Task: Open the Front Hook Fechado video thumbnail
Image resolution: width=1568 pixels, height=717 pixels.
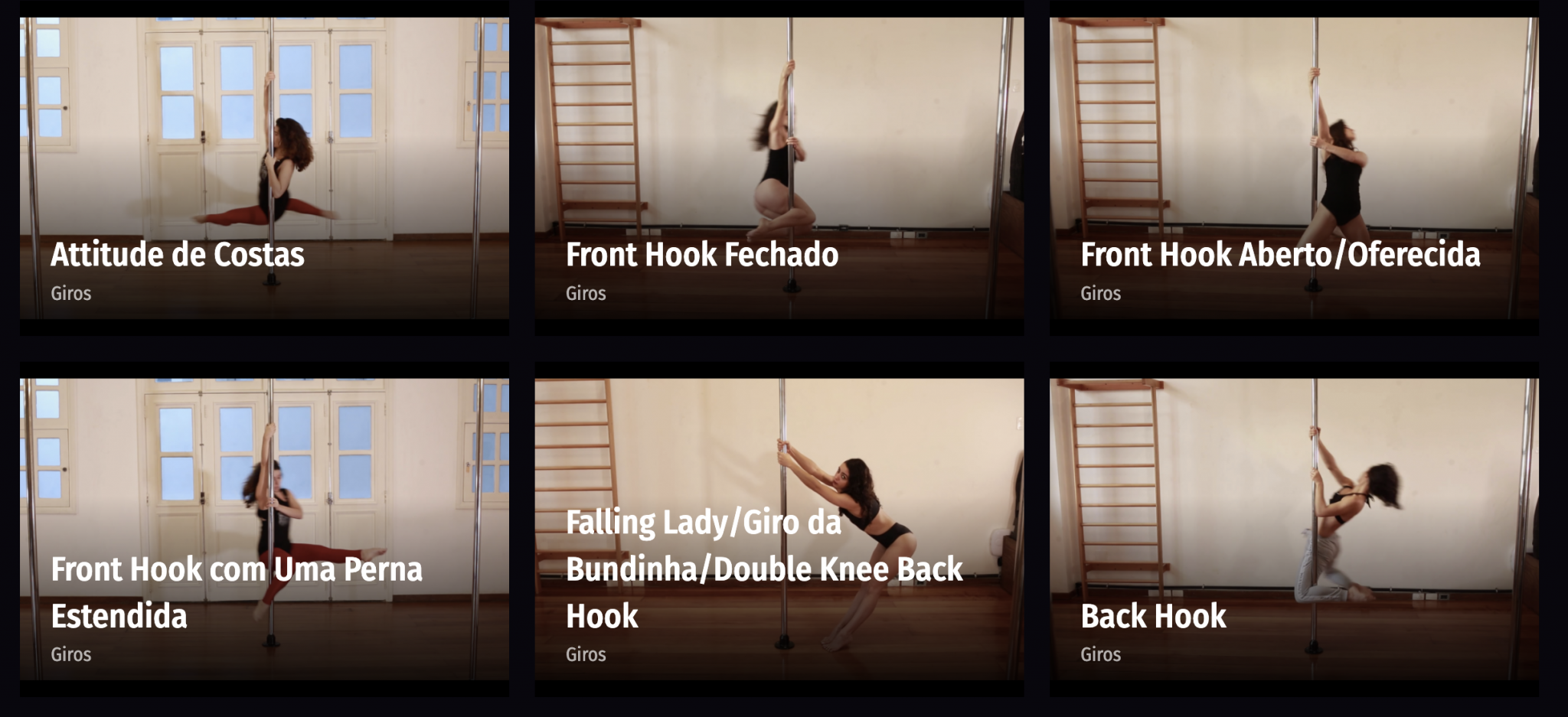Action: pos(779,168)
